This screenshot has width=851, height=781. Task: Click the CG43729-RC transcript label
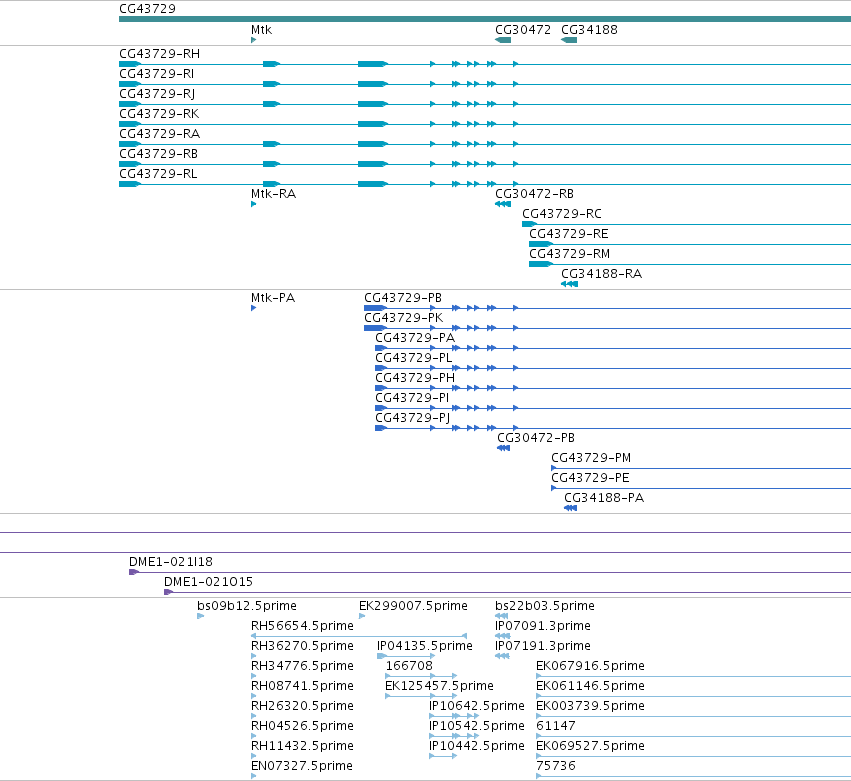pos(562,214)
